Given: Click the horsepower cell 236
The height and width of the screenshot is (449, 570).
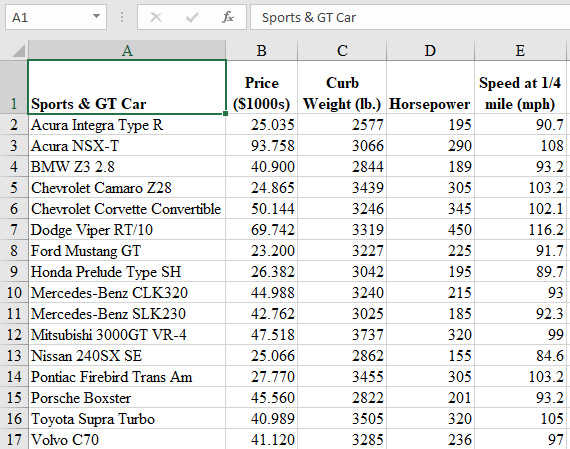Looking at the screenshot, I should click(x=430, y=439).
